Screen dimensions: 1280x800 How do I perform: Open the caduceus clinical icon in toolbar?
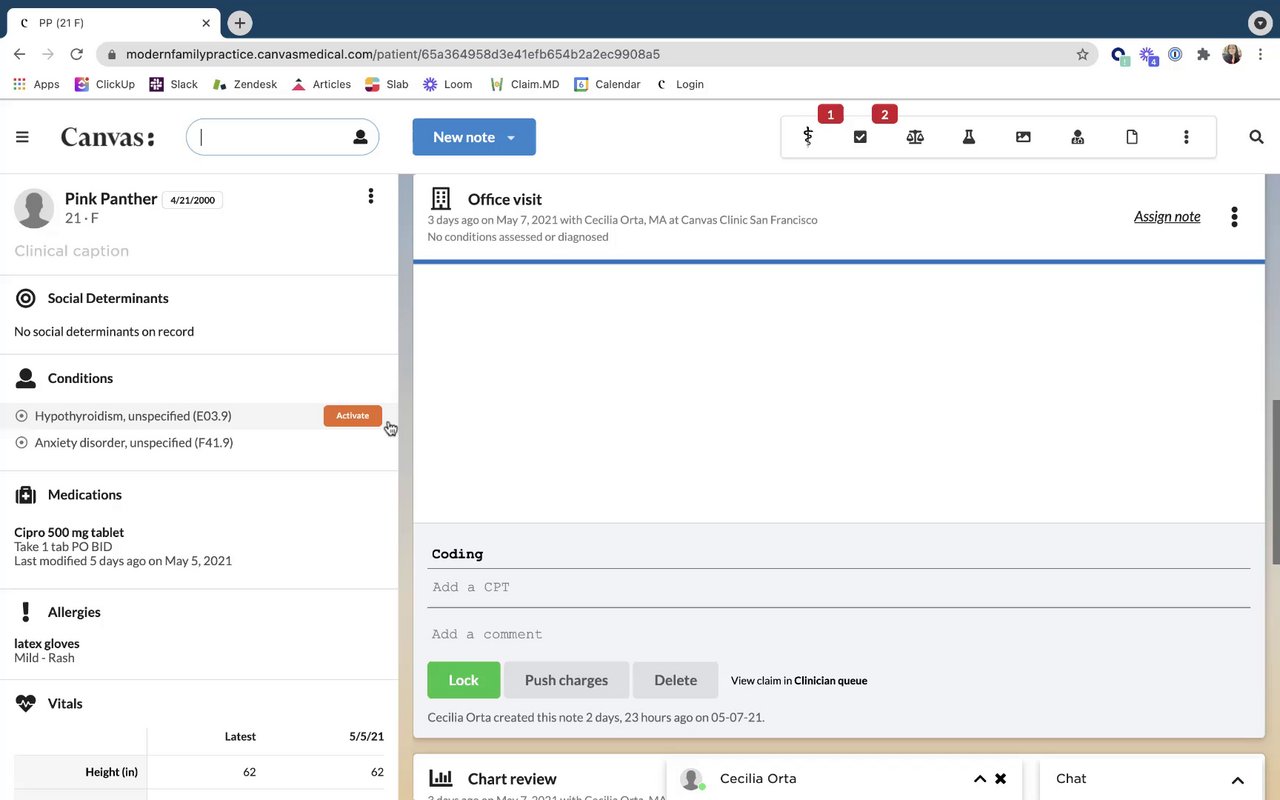[808, 137]
